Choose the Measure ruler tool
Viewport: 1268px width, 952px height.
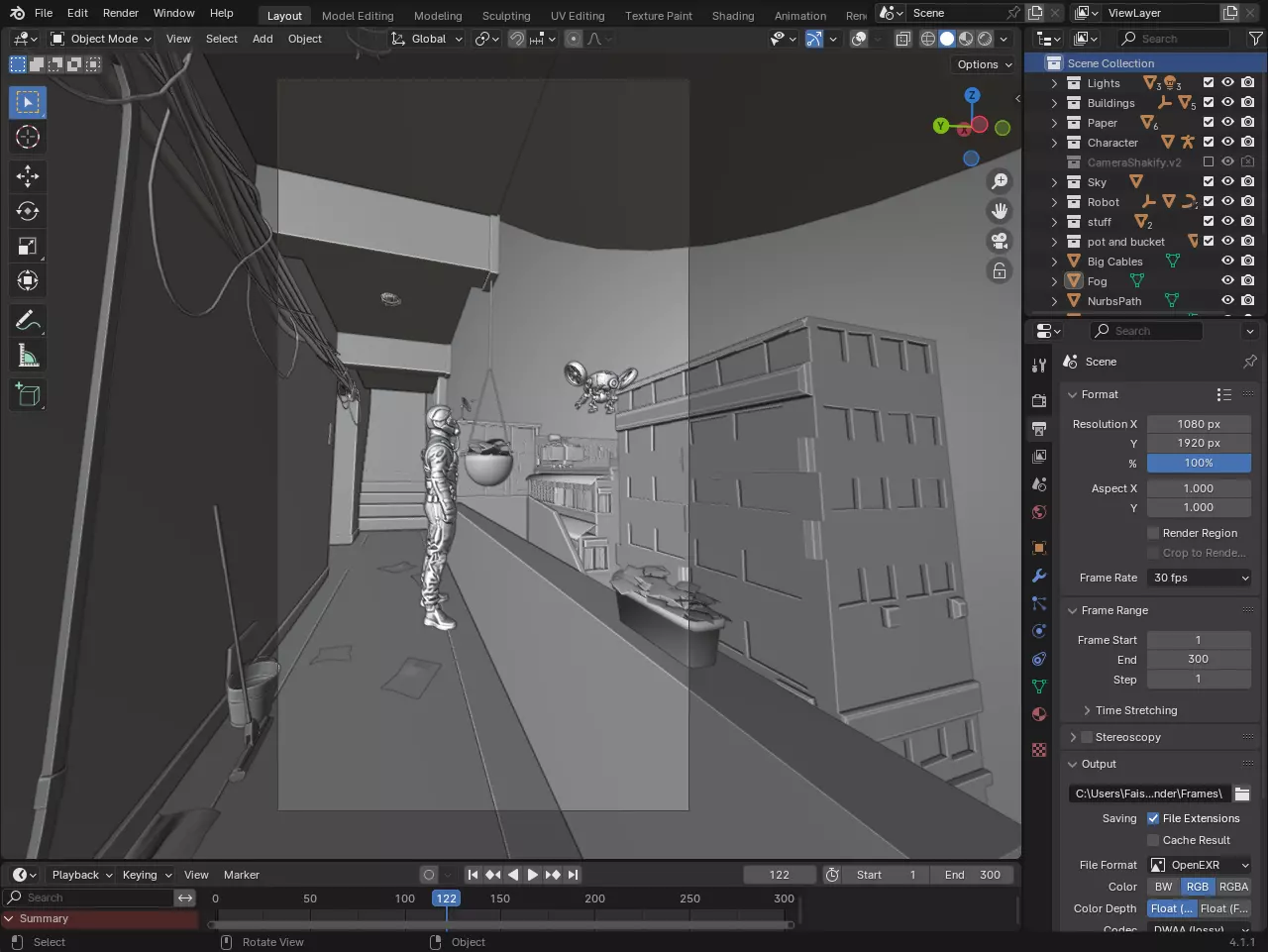(28, 355)
